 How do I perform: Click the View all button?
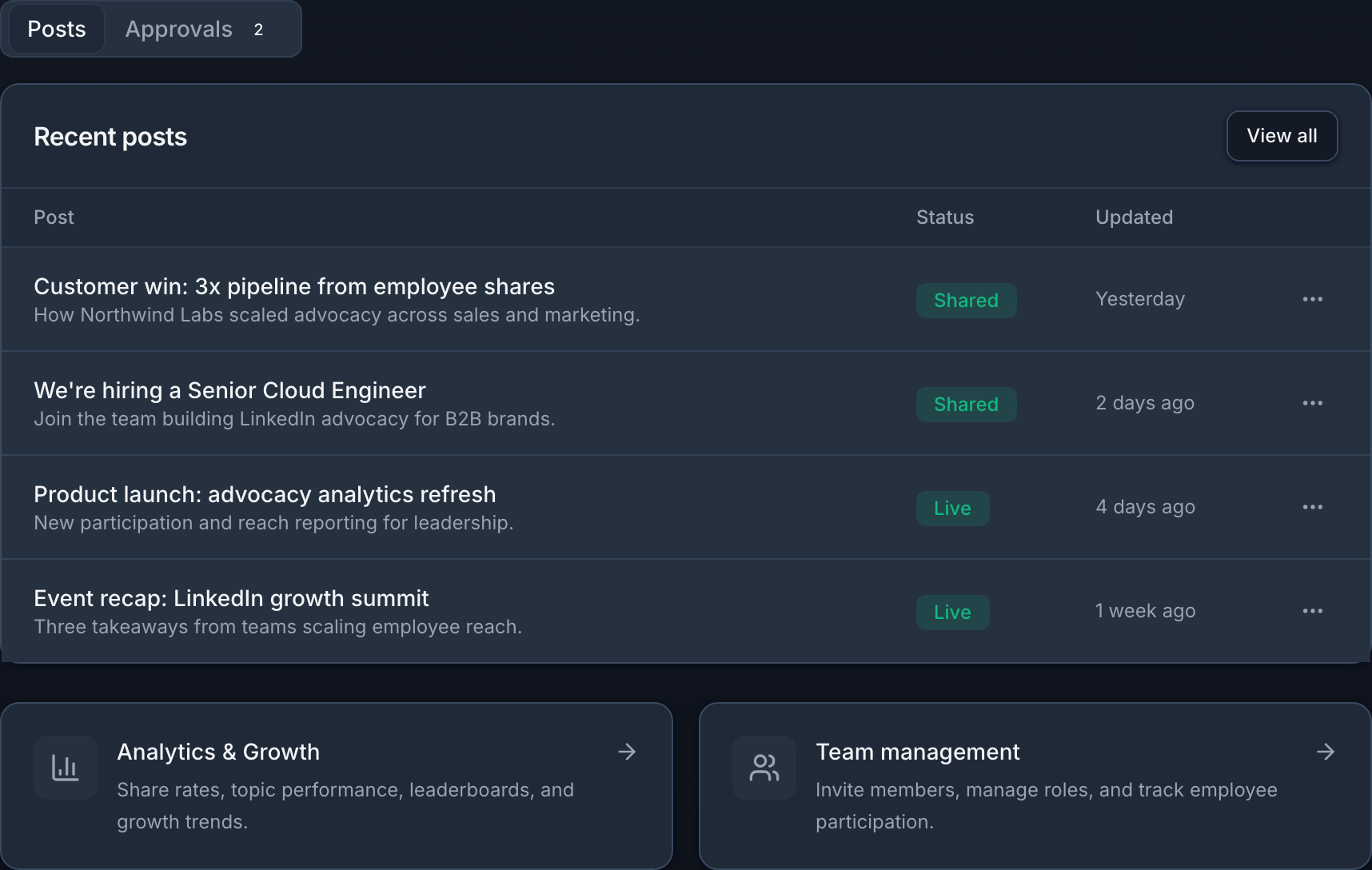coord(1282,136)
